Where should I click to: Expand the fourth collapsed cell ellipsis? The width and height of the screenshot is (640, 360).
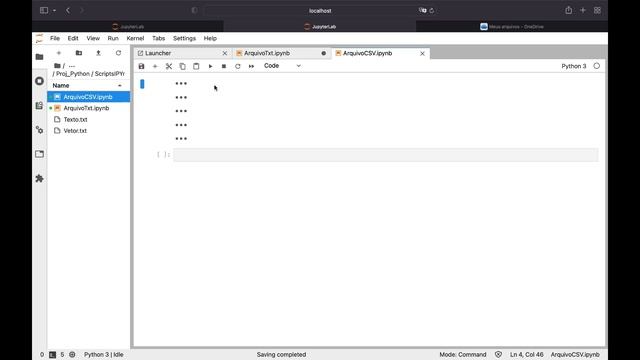(181, 125)
